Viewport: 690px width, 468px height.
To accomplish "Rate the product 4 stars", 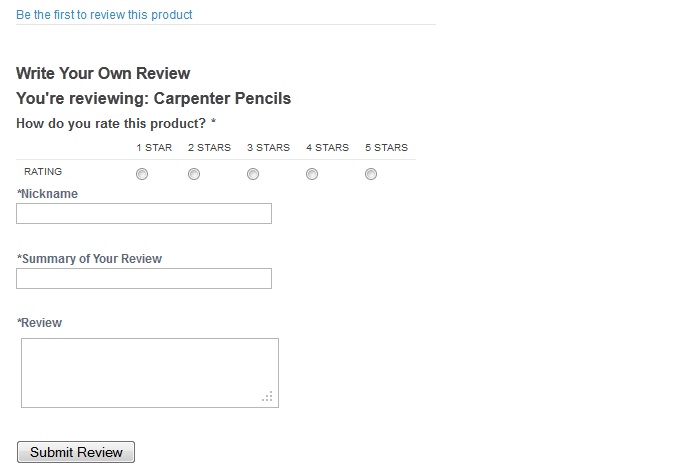I will click(x=312, y=174).
